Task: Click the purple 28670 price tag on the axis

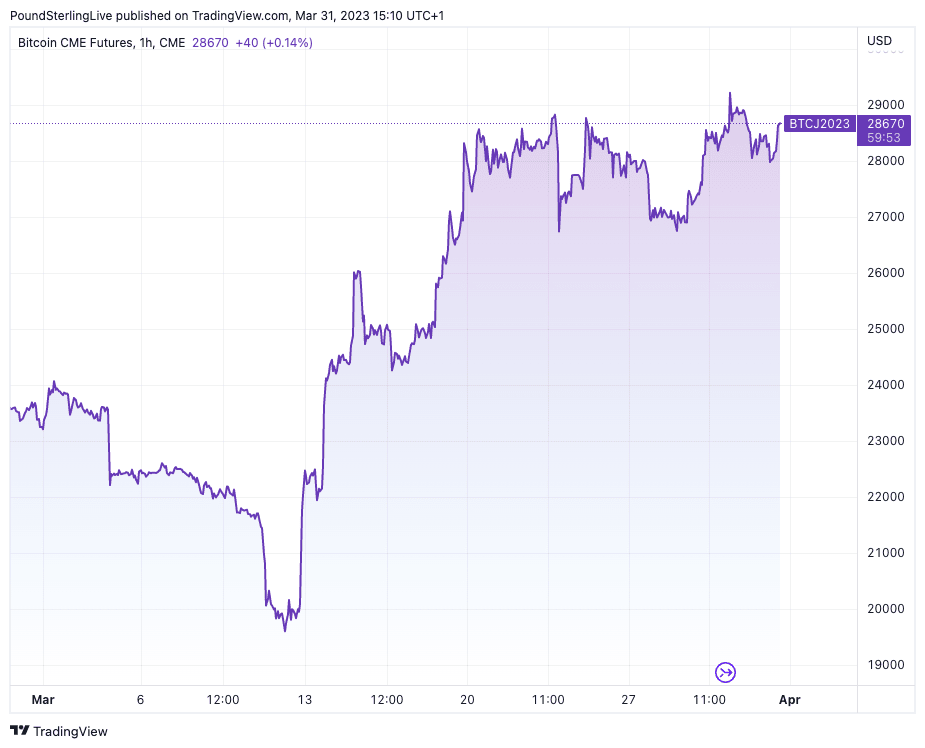Action: [x=885, y=123]
